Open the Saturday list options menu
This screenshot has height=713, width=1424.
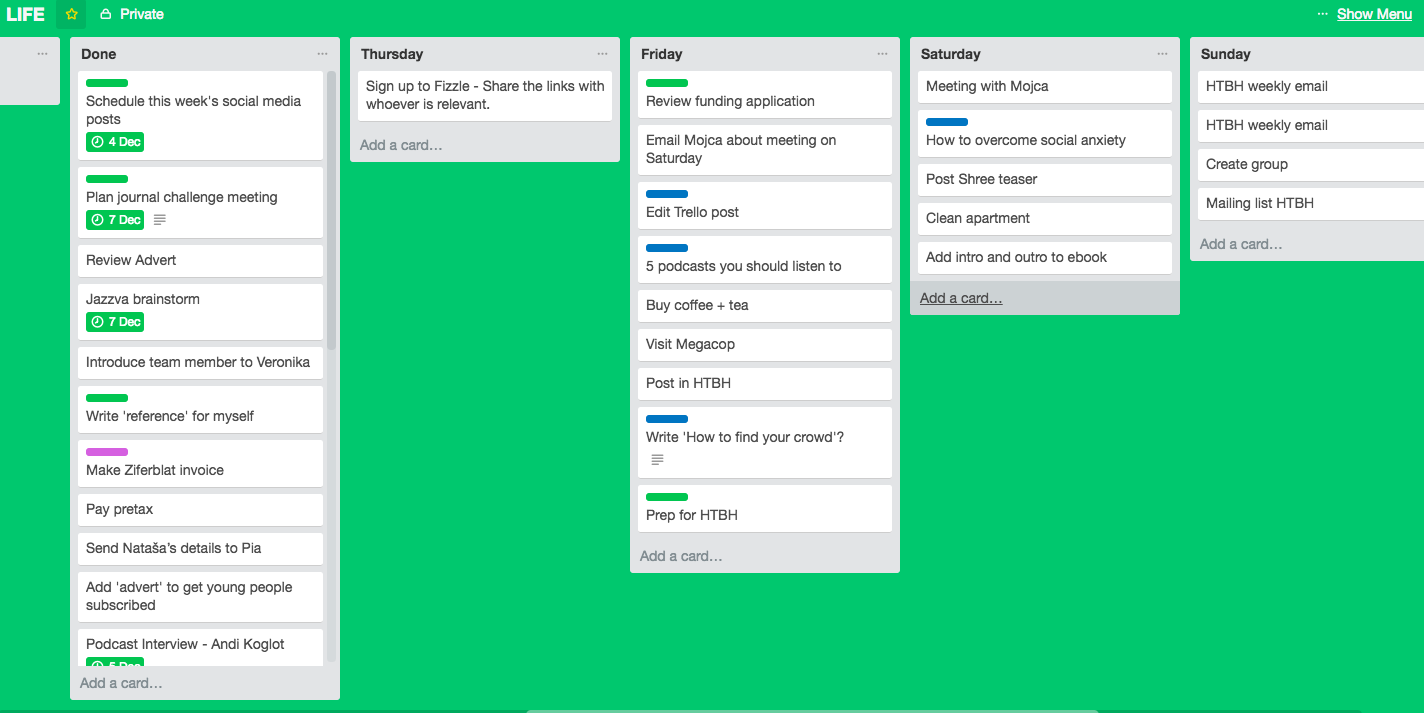pos(1162,54)
